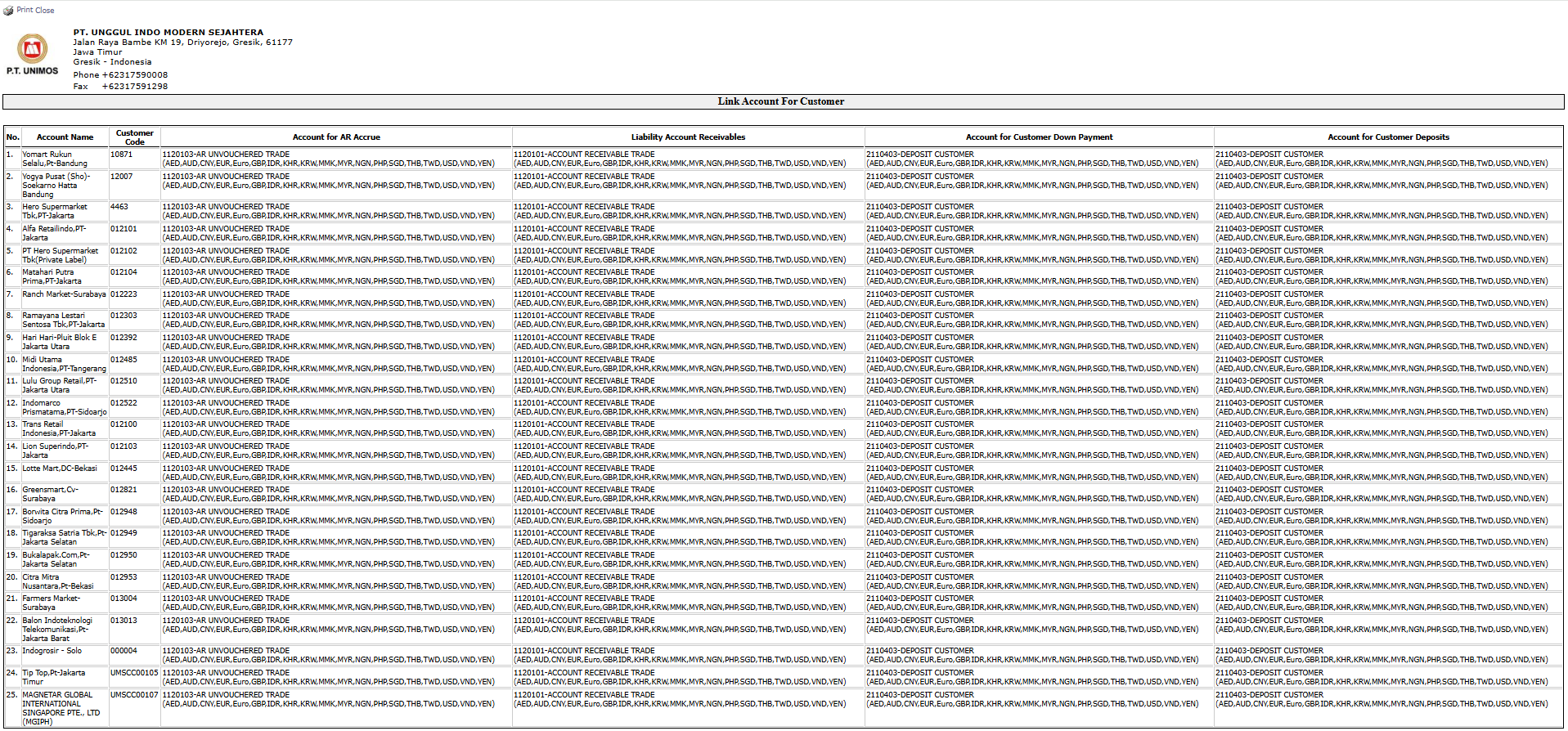Select the Account Name column header
Image resolution: width=1568 pixels, height=731 pixels.
pyautogui.click(x=65, y=137)
